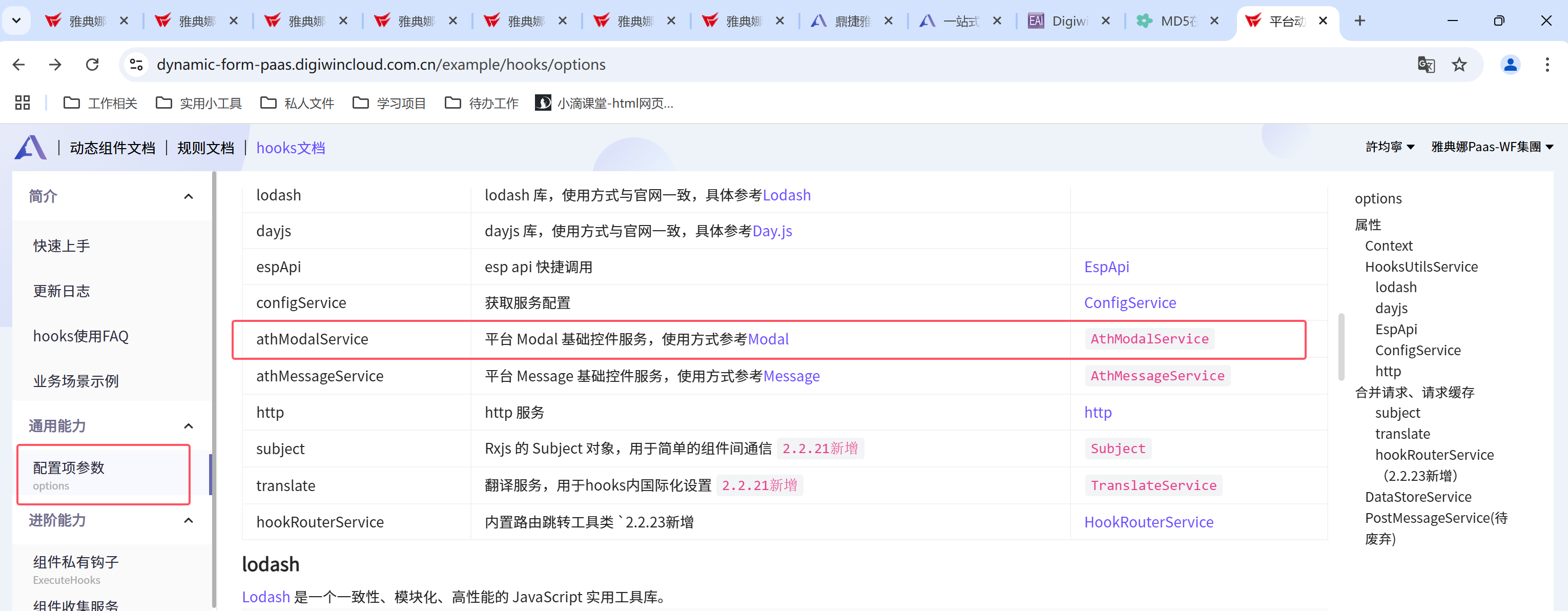The image size is (1568, 611).
Task: Collapse the 简介 sidebar section
Action: coord(189,196)
